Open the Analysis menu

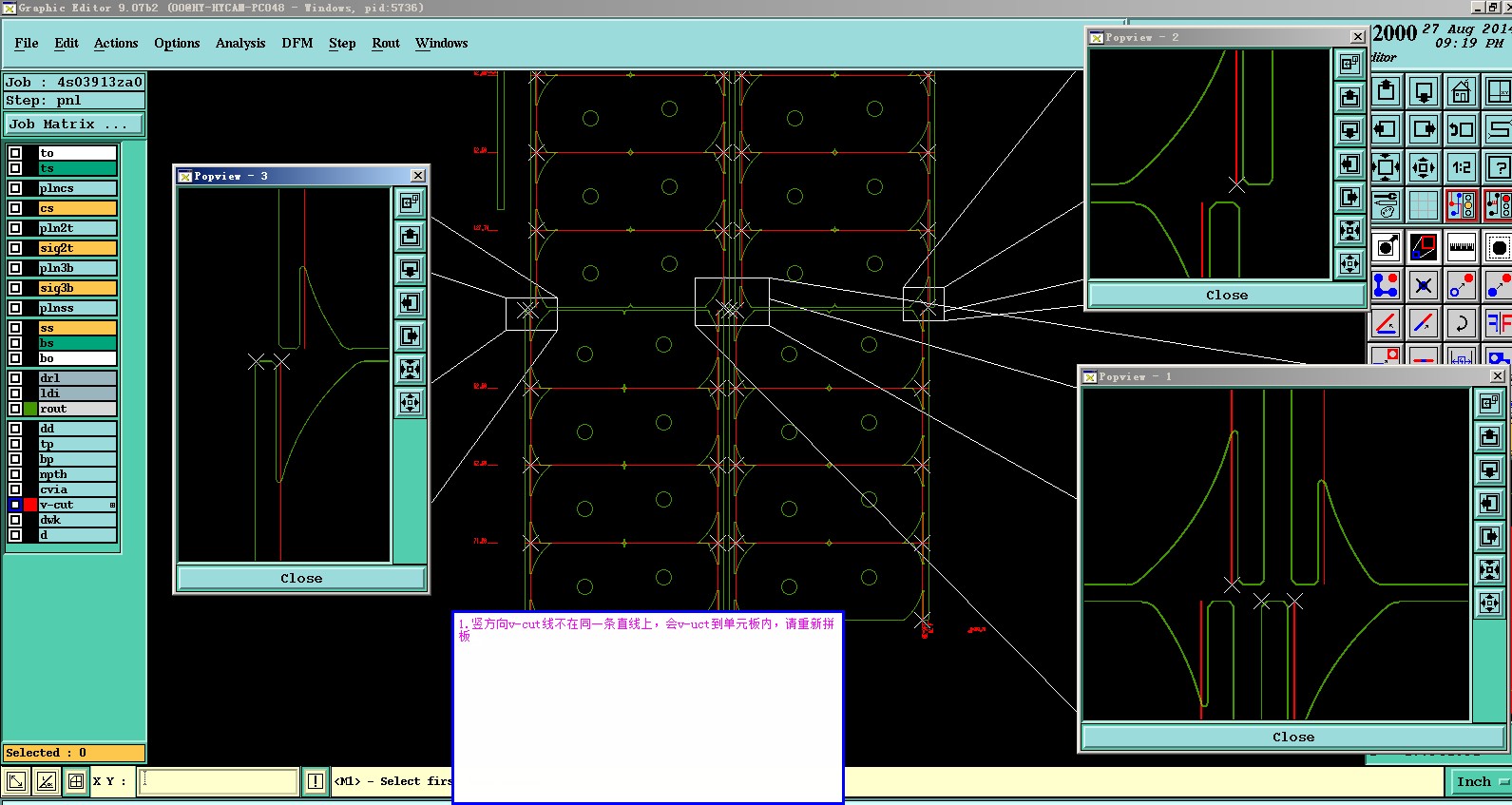pyautogui.click(x=240, y=43)
